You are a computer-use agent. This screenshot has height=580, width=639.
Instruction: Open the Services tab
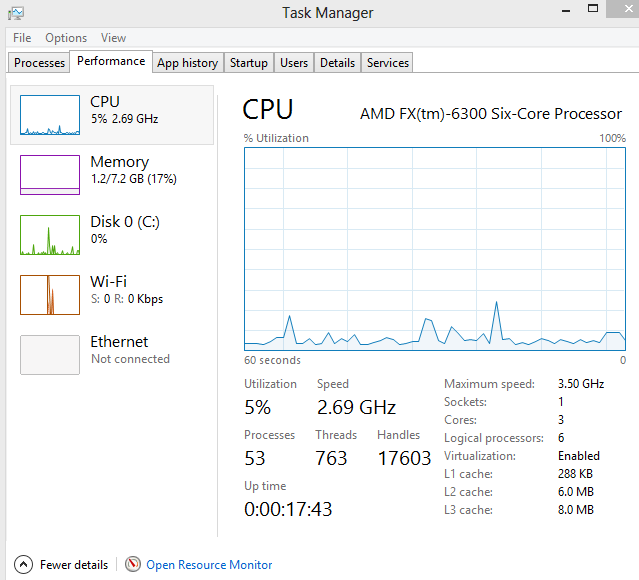[x=388, y=63]
